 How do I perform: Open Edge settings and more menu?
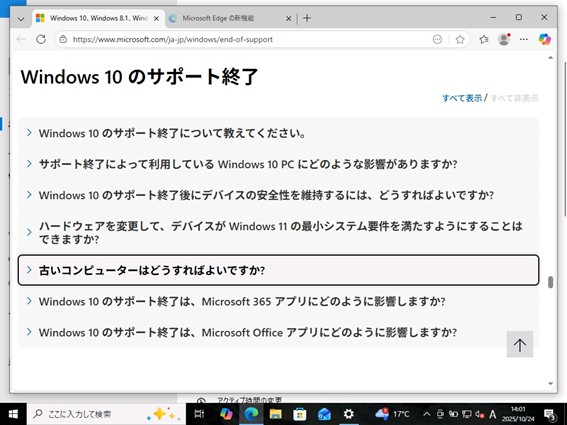[524, 39]
